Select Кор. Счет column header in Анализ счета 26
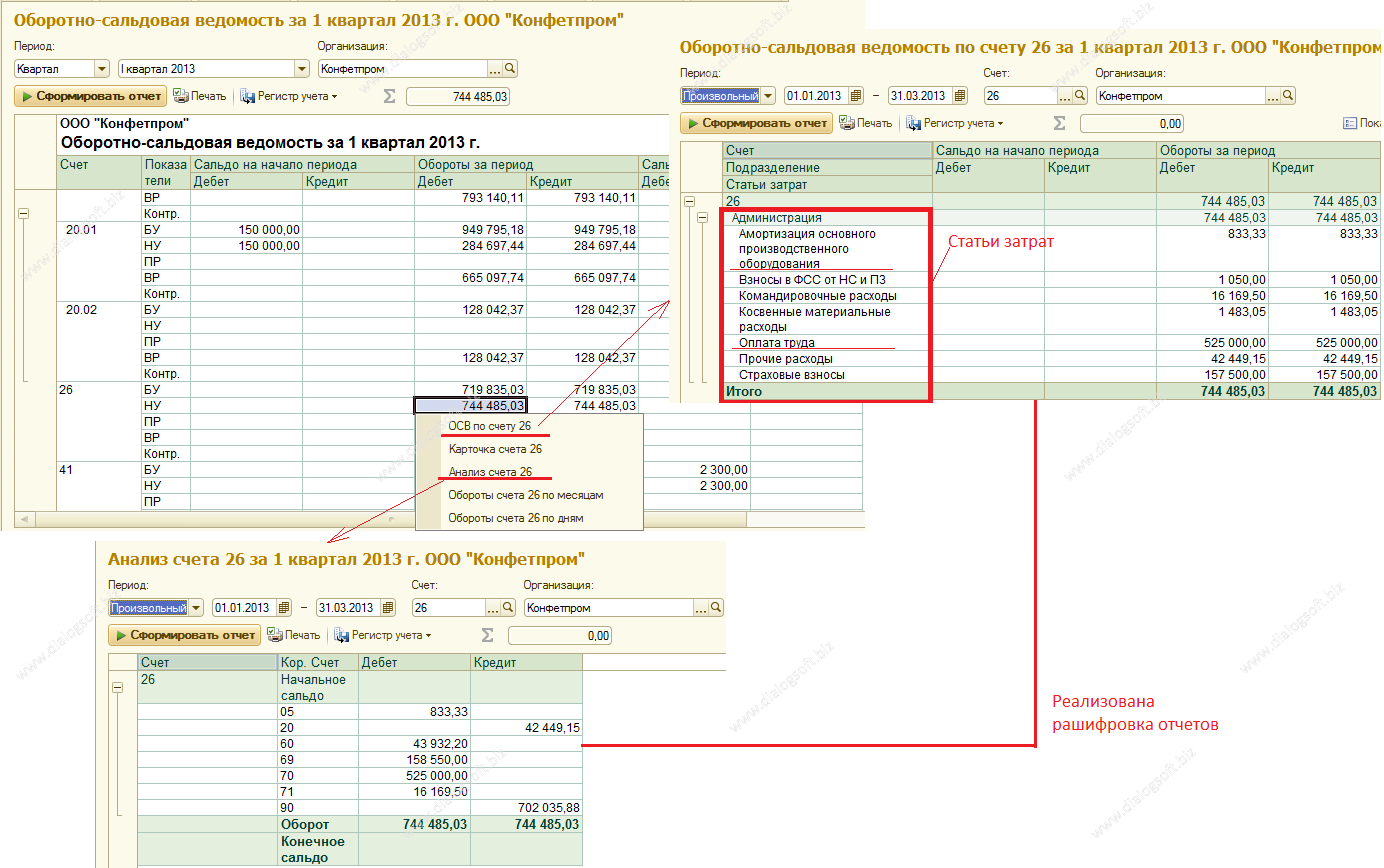The image size is (1384, 868). 318,662
